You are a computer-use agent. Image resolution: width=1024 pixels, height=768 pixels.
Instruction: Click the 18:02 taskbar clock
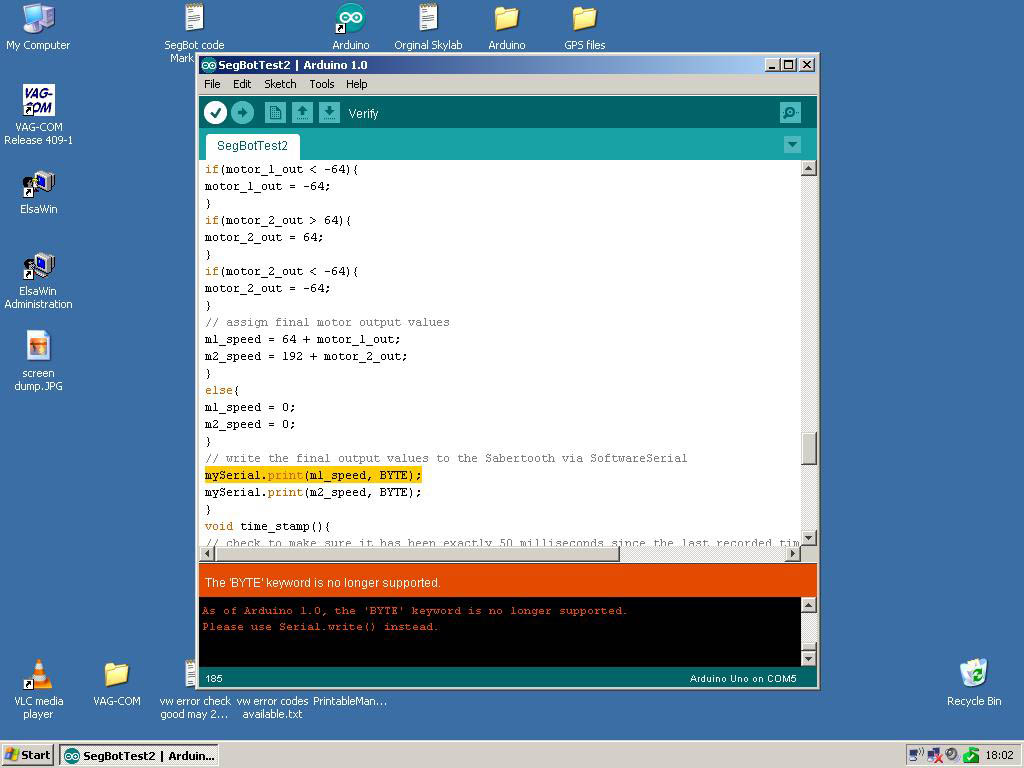click(999, 756)
